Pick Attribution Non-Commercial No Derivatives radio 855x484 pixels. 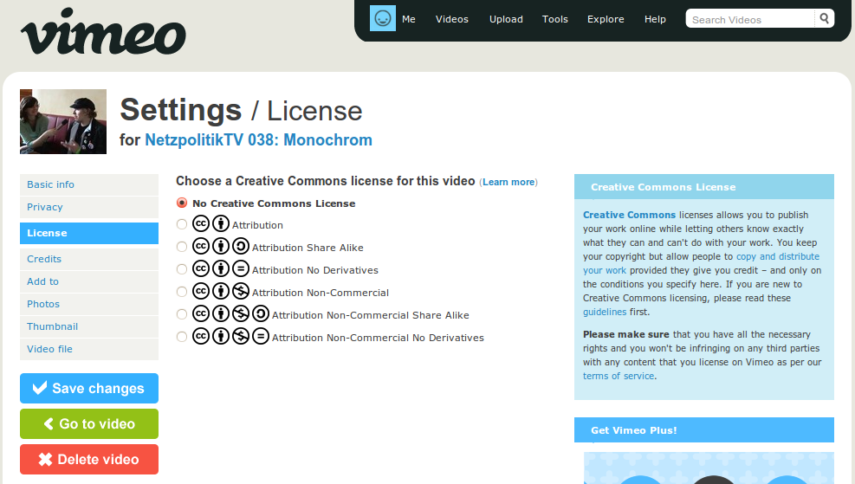pyautogui.click(x=182, y=337)
